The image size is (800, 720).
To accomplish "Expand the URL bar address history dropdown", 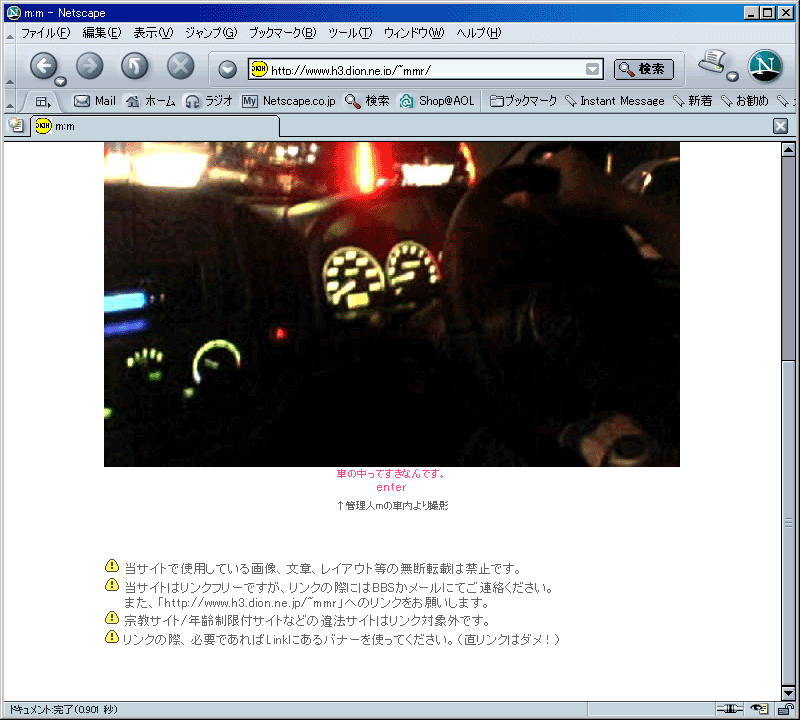I will (592, 69).
